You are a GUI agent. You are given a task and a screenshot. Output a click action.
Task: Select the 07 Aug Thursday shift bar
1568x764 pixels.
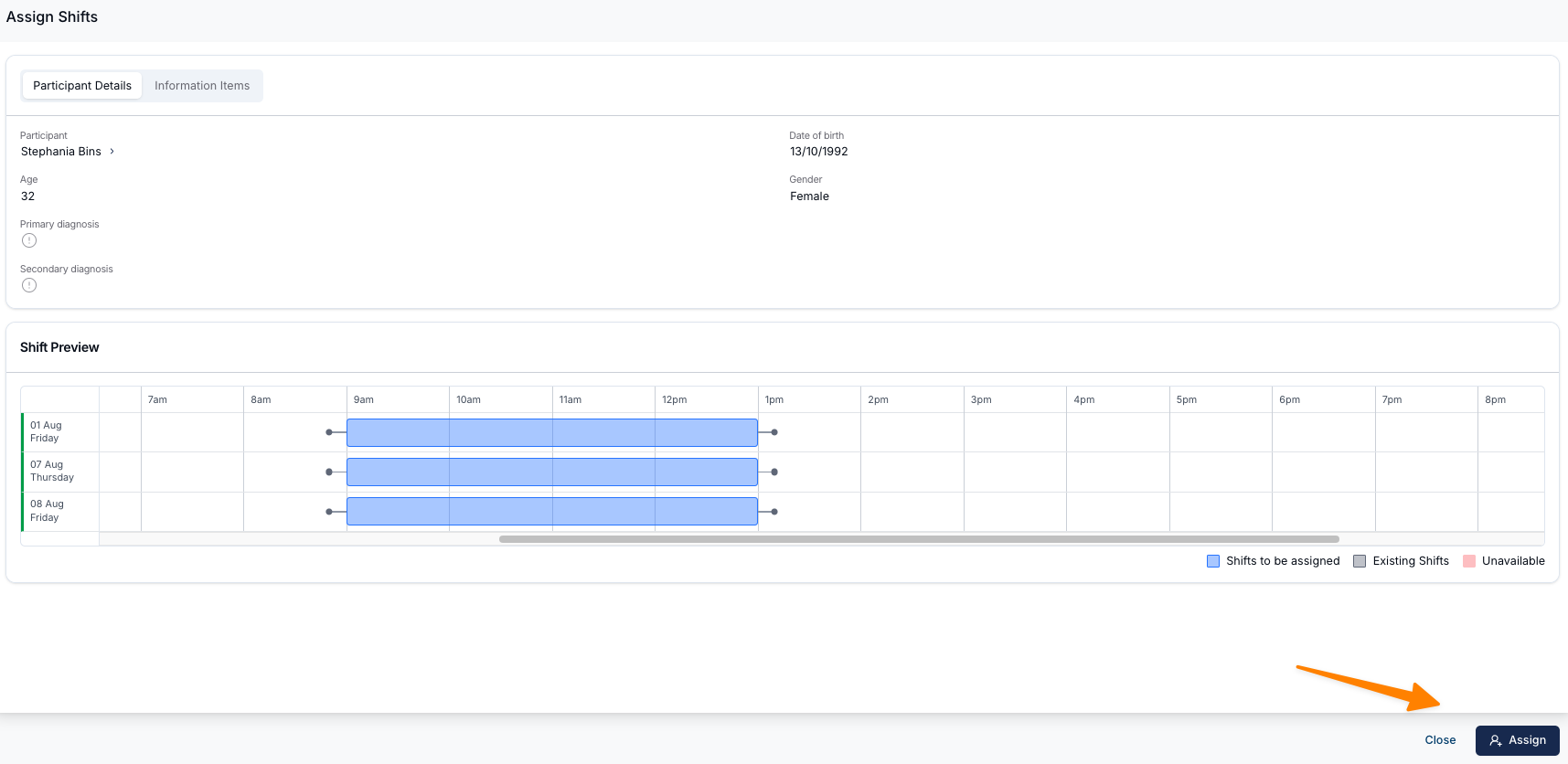[551, 472]
